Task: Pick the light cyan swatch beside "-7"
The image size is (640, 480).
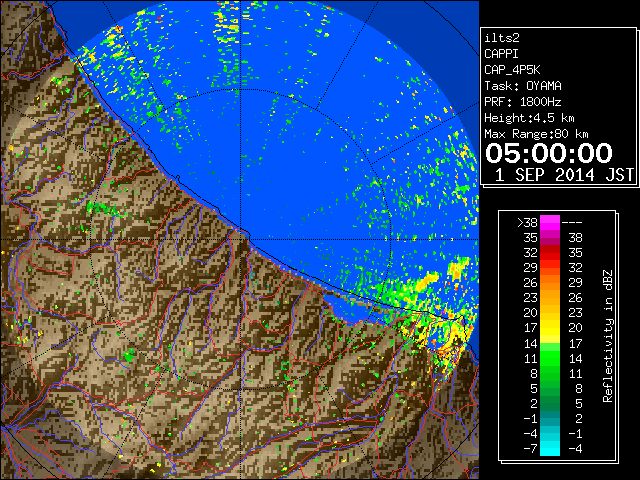Action: coord(550,449)
